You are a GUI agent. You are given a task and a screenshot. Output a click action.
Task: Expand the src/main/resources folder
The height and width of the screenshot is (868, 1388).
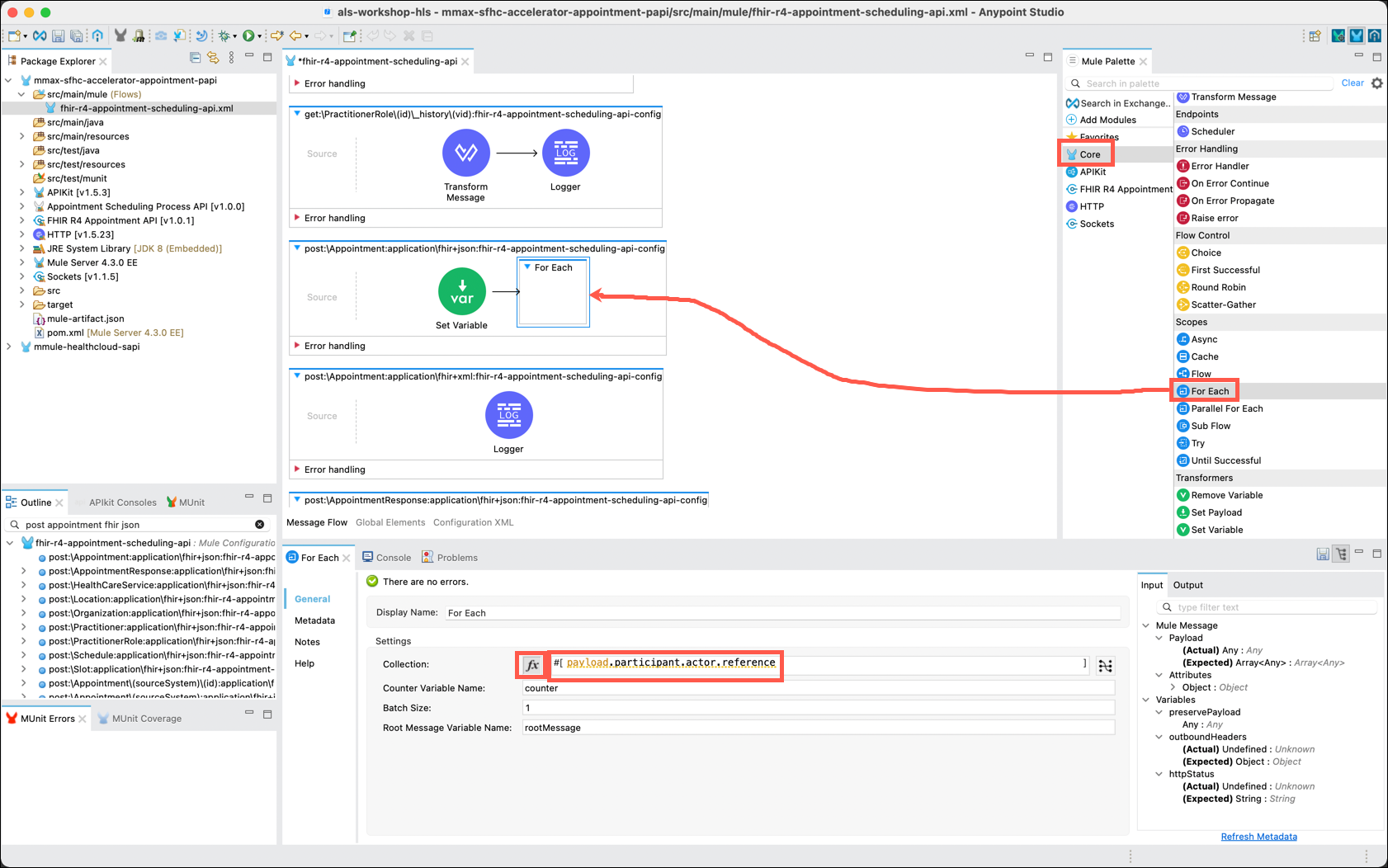click(22, 136)
